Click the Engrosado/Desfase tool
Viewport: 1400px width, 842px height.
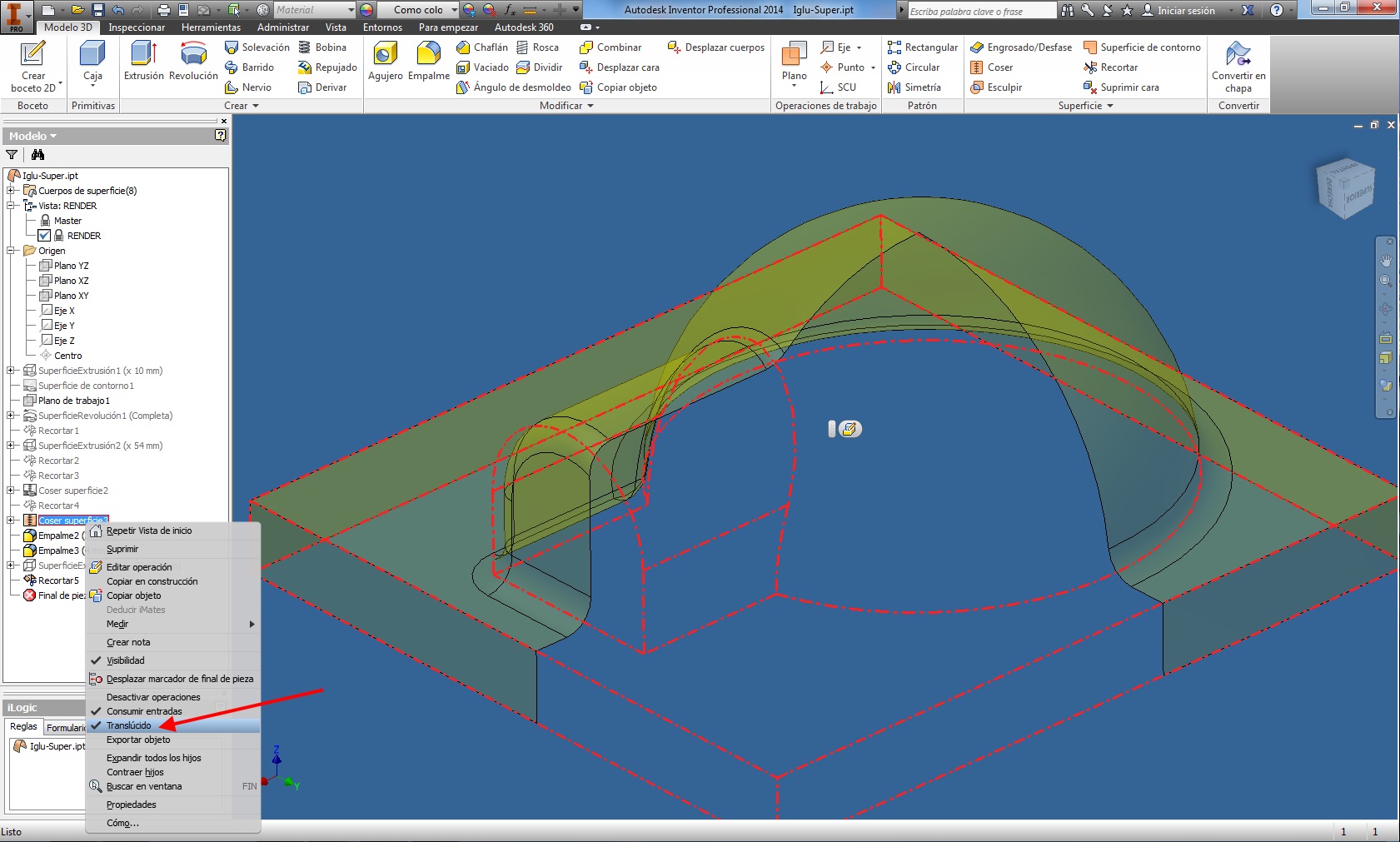tap(1021, 47)
